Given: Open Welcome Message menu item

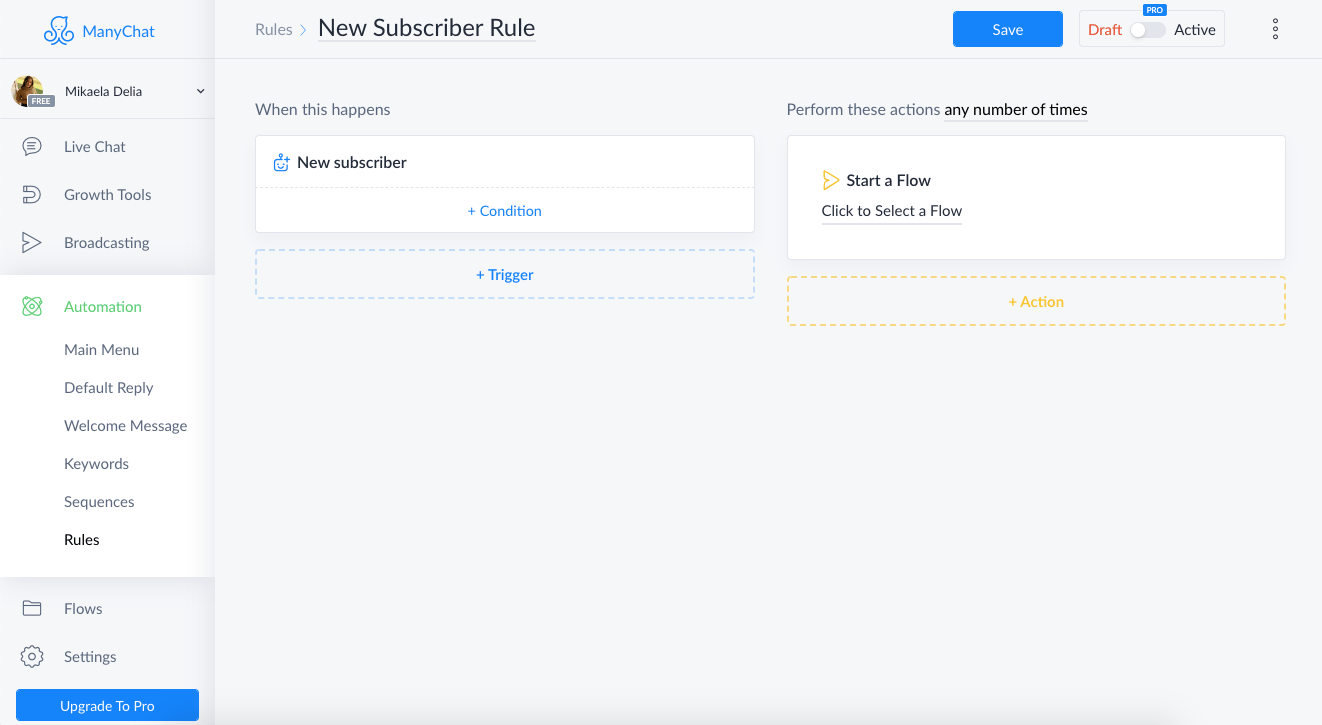Looking at the screenshot, I should point(126,426).
